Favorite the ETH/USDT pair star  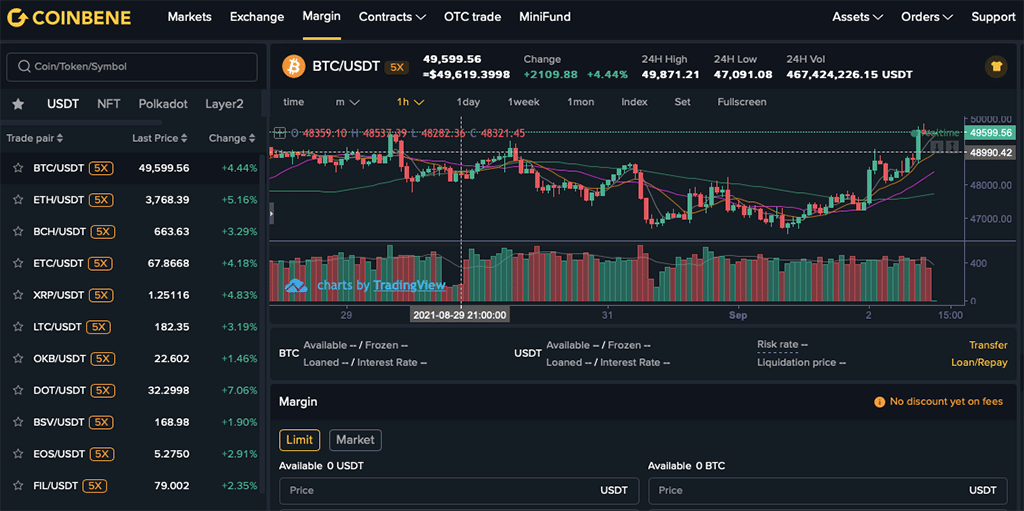(x=18, y=200)
